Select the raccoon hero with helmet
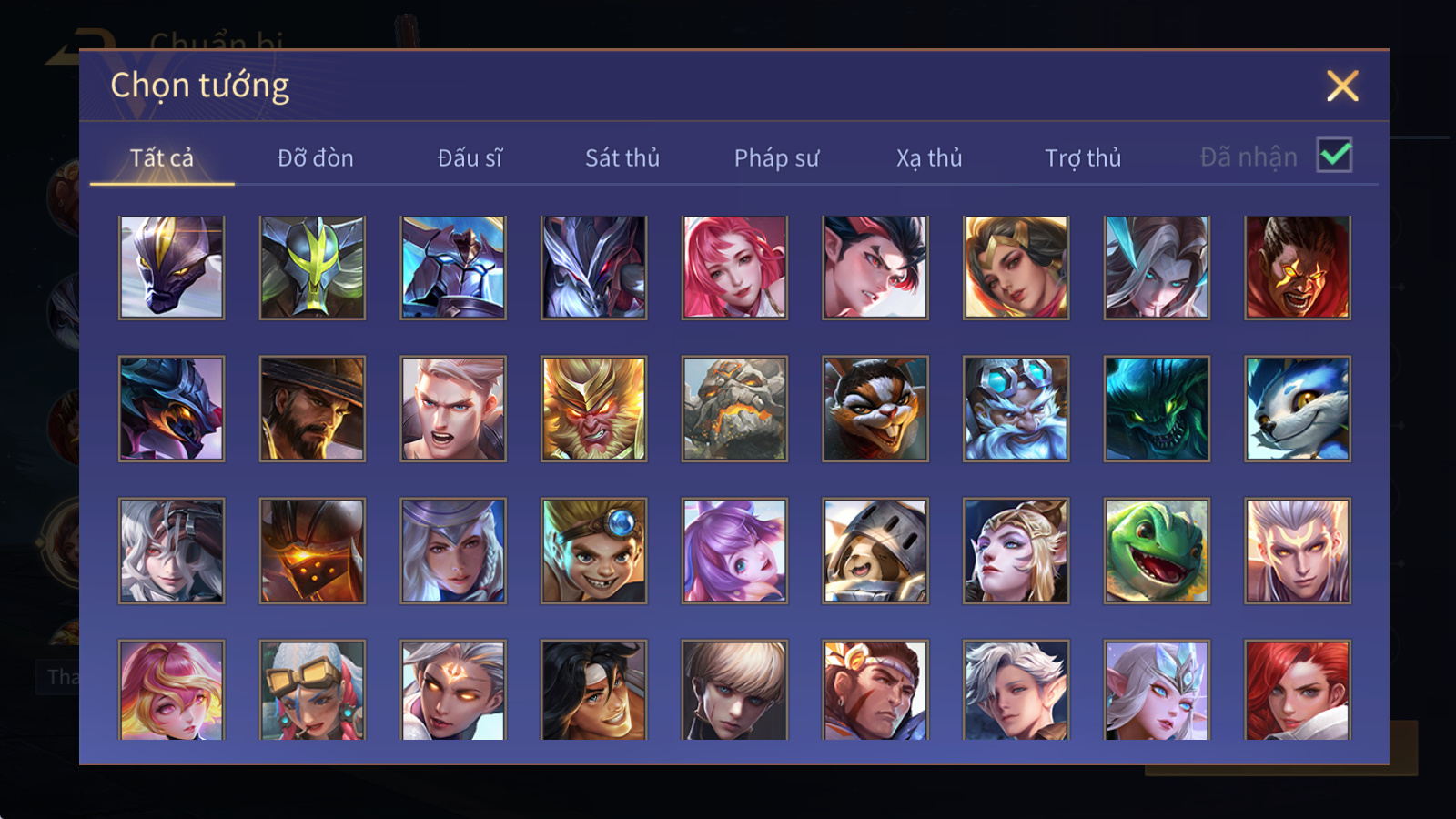 tap(875, 551)
